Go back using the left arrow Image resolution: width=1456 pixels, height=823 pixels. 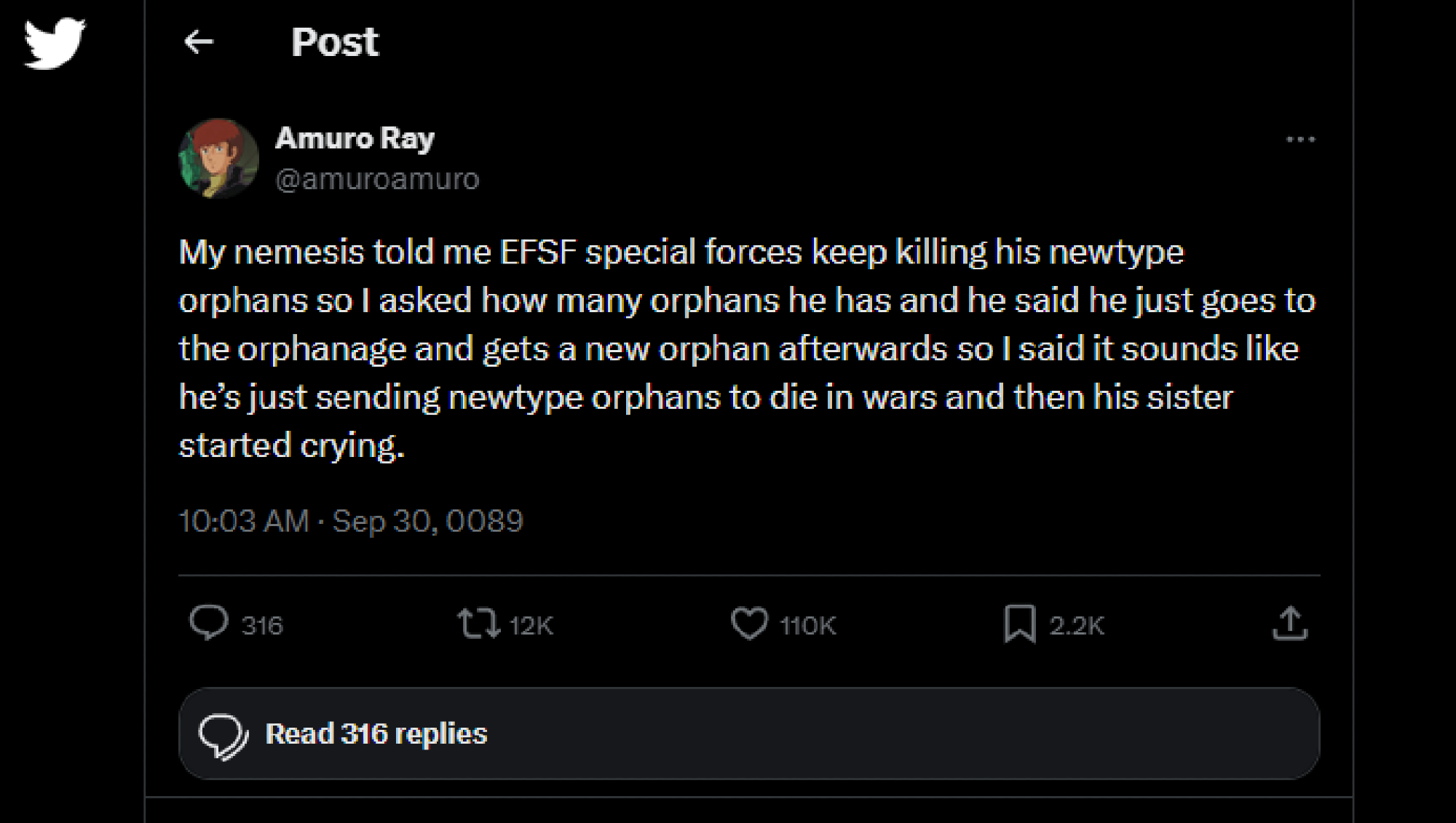[x=199, y=42]
